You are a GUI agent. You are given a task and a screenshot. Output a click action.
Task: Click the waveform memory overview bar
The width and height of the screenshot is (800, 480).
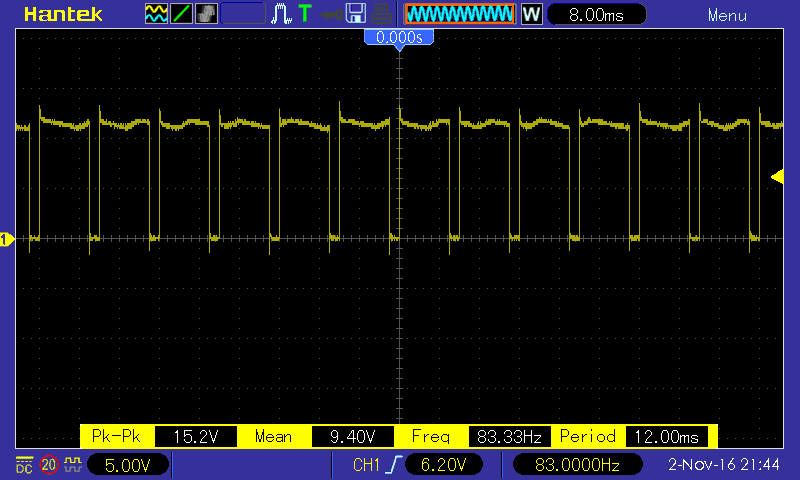coord(460,14)
